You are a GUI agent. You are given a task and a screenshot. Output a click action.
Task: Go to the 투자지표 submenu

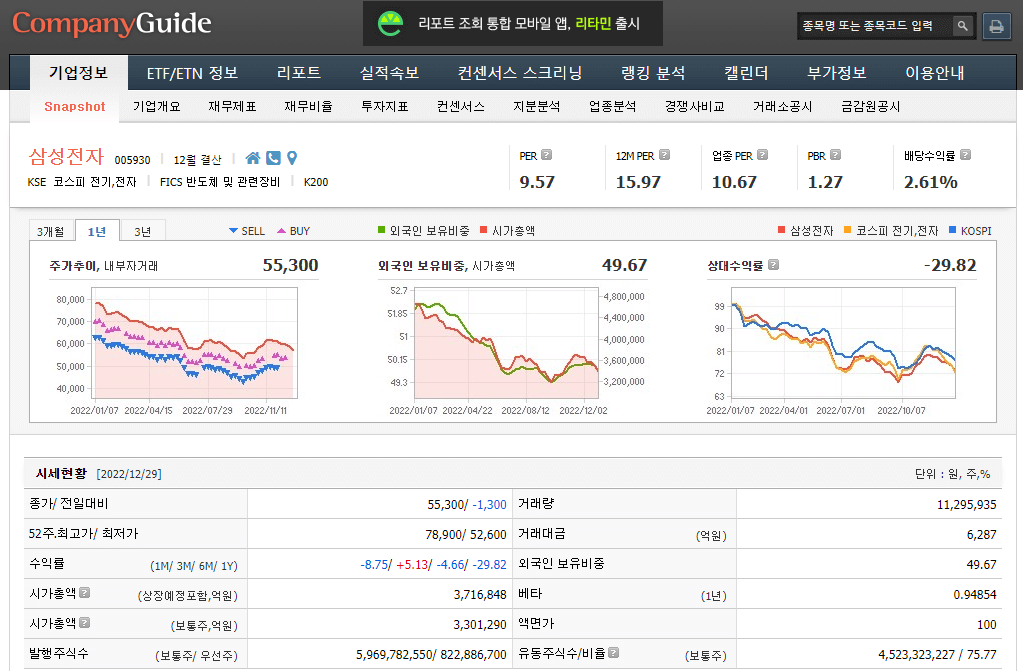coord(385,106)
